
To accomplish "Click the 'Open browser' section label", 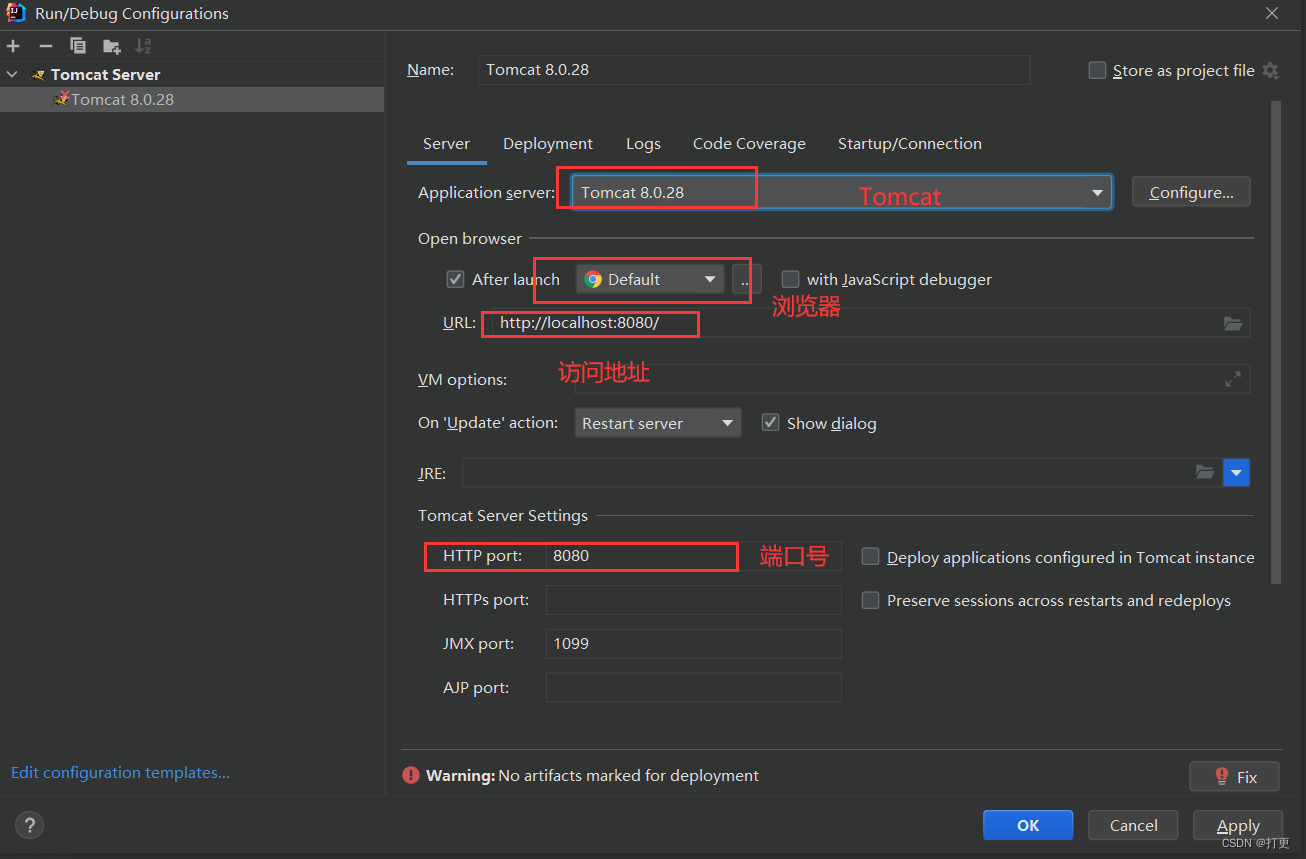I will (470, 239).
